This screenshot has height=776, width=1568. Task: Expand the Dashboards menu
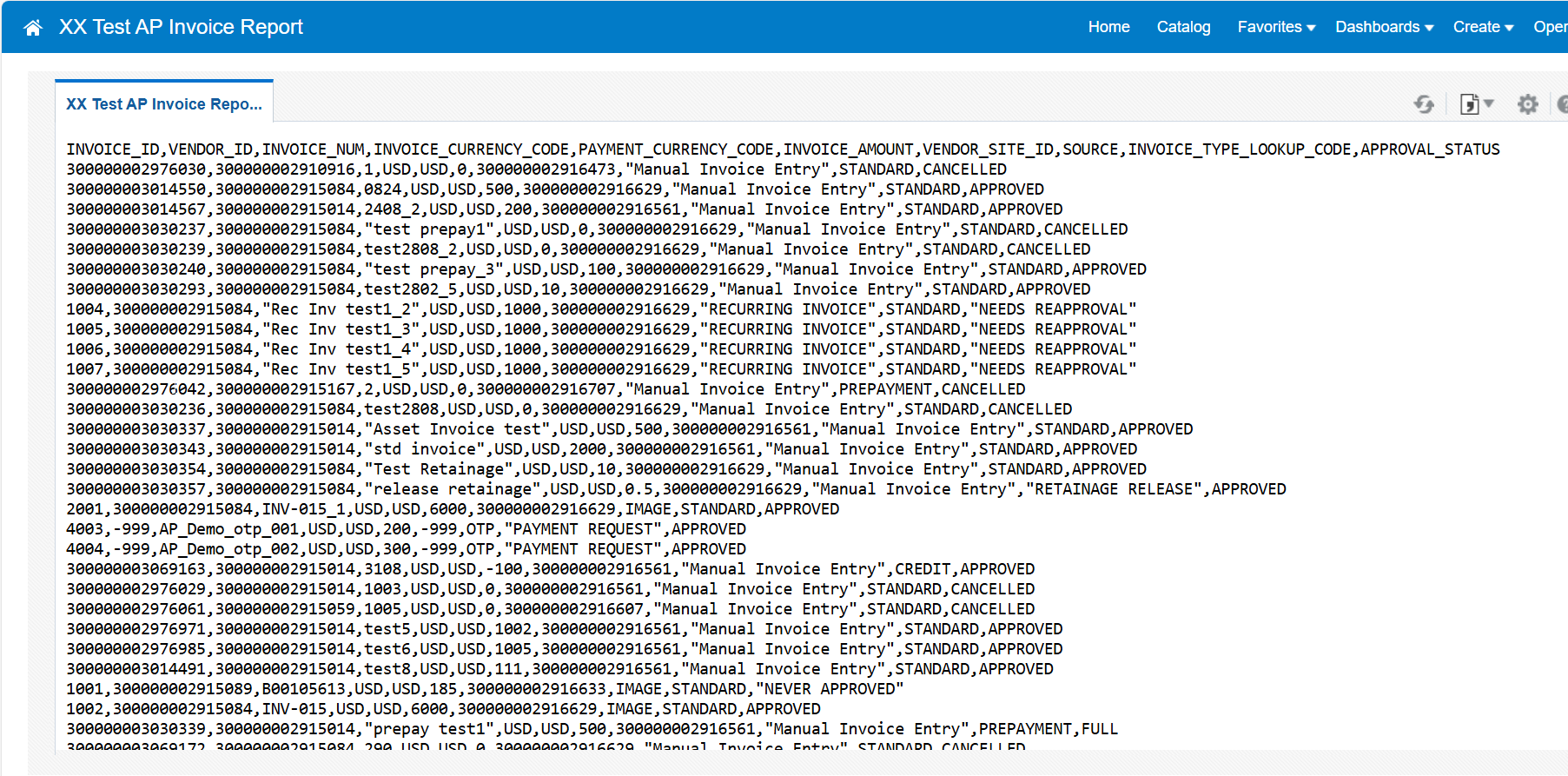[1384, 27]
